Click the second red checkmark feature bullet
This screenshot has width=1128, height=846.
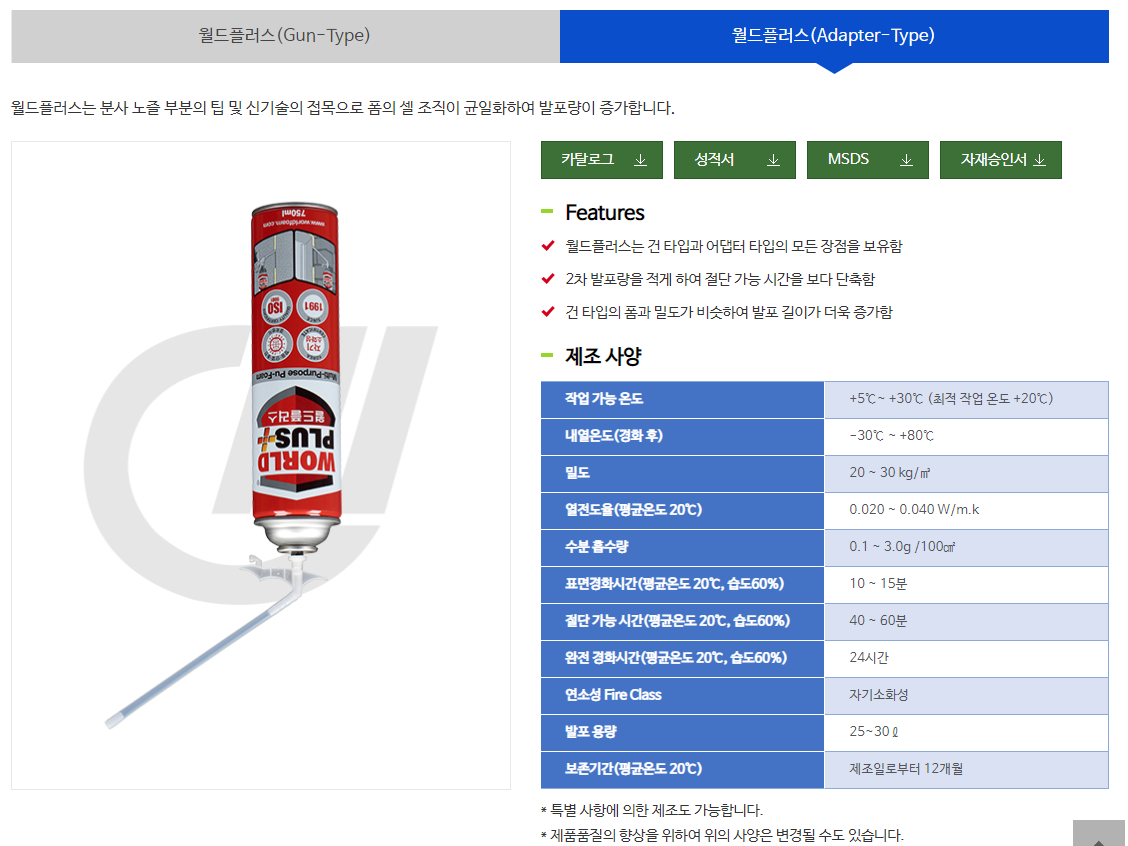[x=548, y=278]
